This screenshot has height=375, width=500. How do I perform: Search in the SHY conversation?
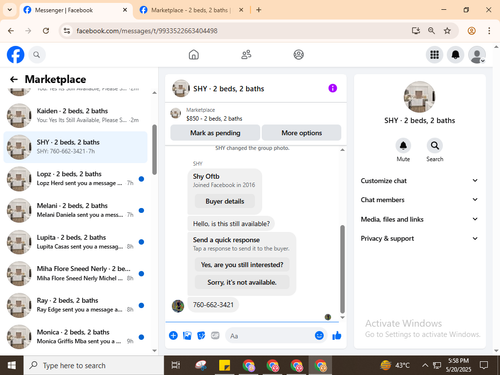click(x=435, y=146)
